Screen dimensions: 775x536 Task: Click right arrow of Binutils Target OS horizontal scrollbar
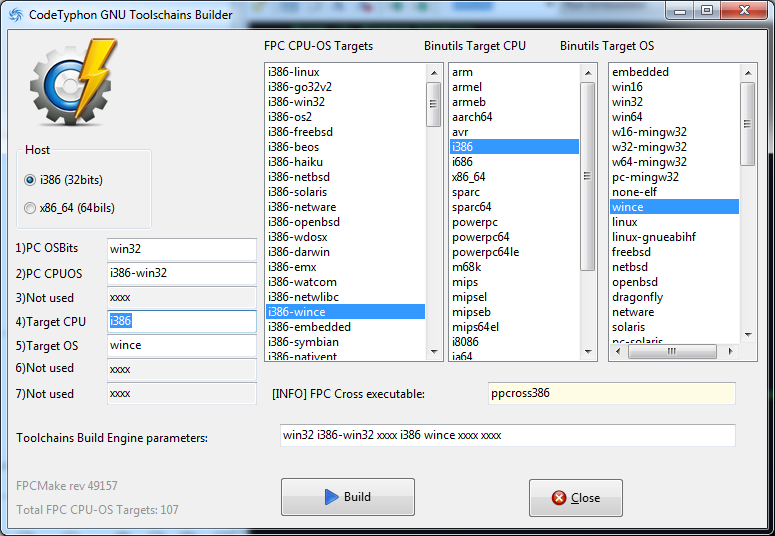pos(731,352)
